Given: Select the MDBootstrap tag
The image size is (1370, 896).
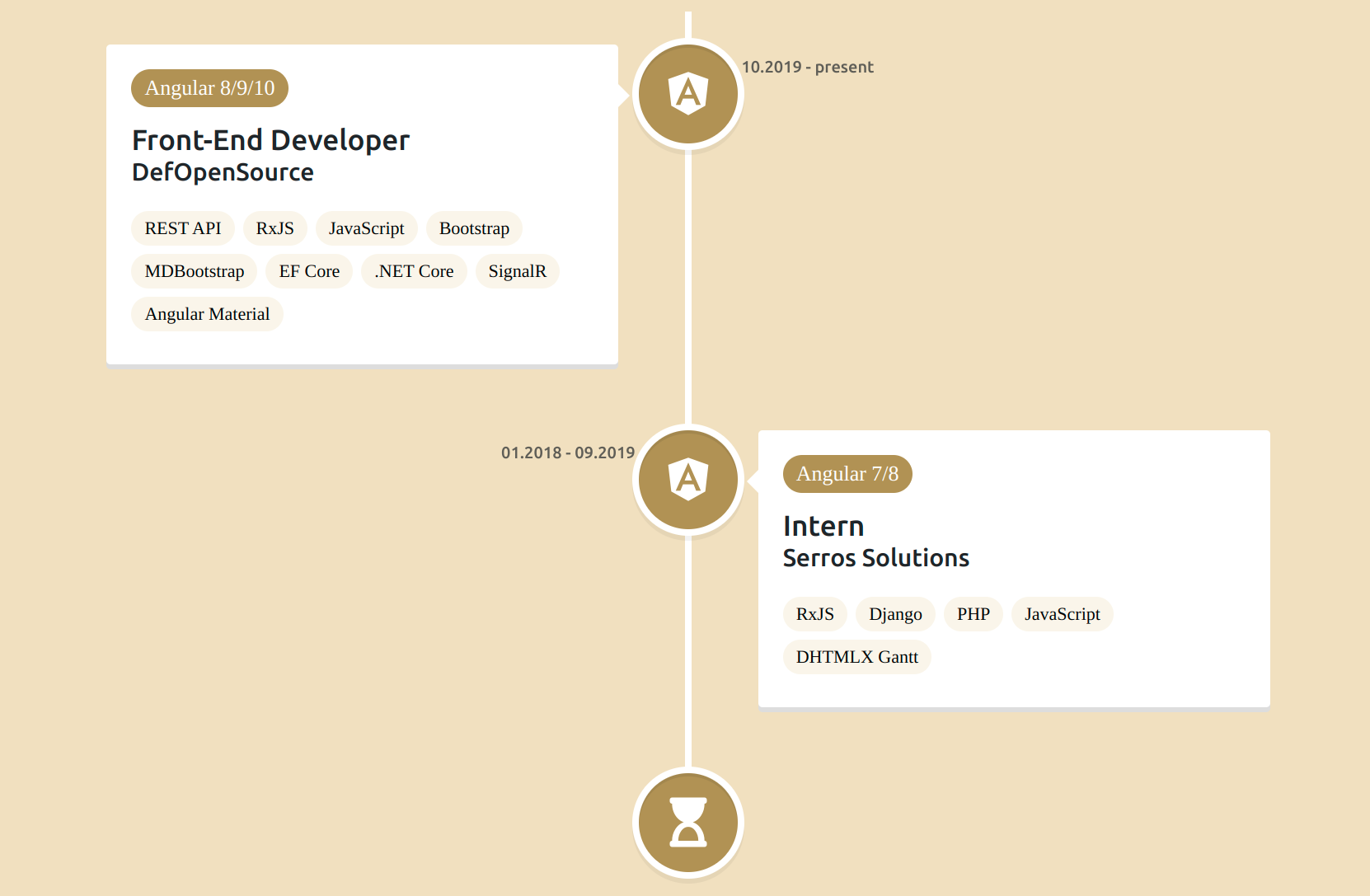Looking at the screenshot, I should 195,271.
